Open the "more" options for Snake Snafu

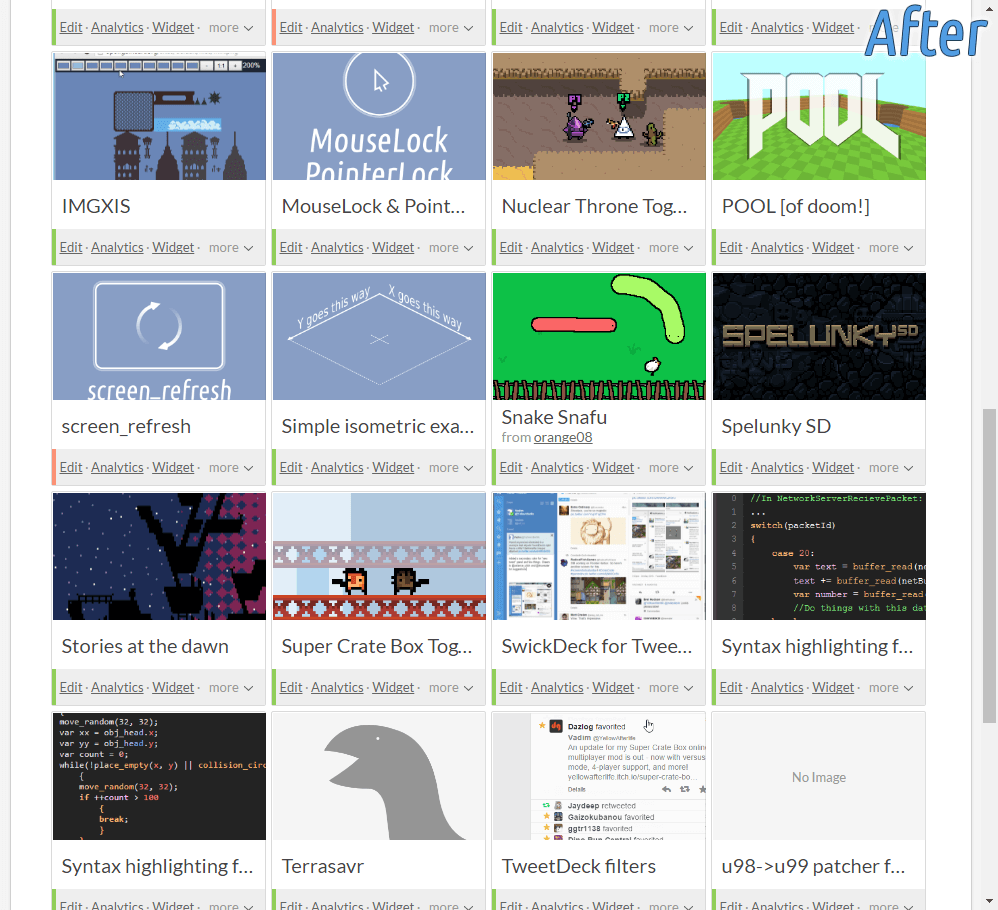(x=670, y=467)
